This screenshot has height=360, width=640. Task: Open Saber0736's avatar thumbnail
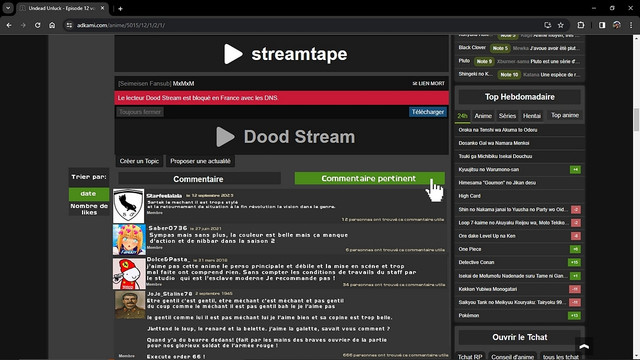click(129, 240)
